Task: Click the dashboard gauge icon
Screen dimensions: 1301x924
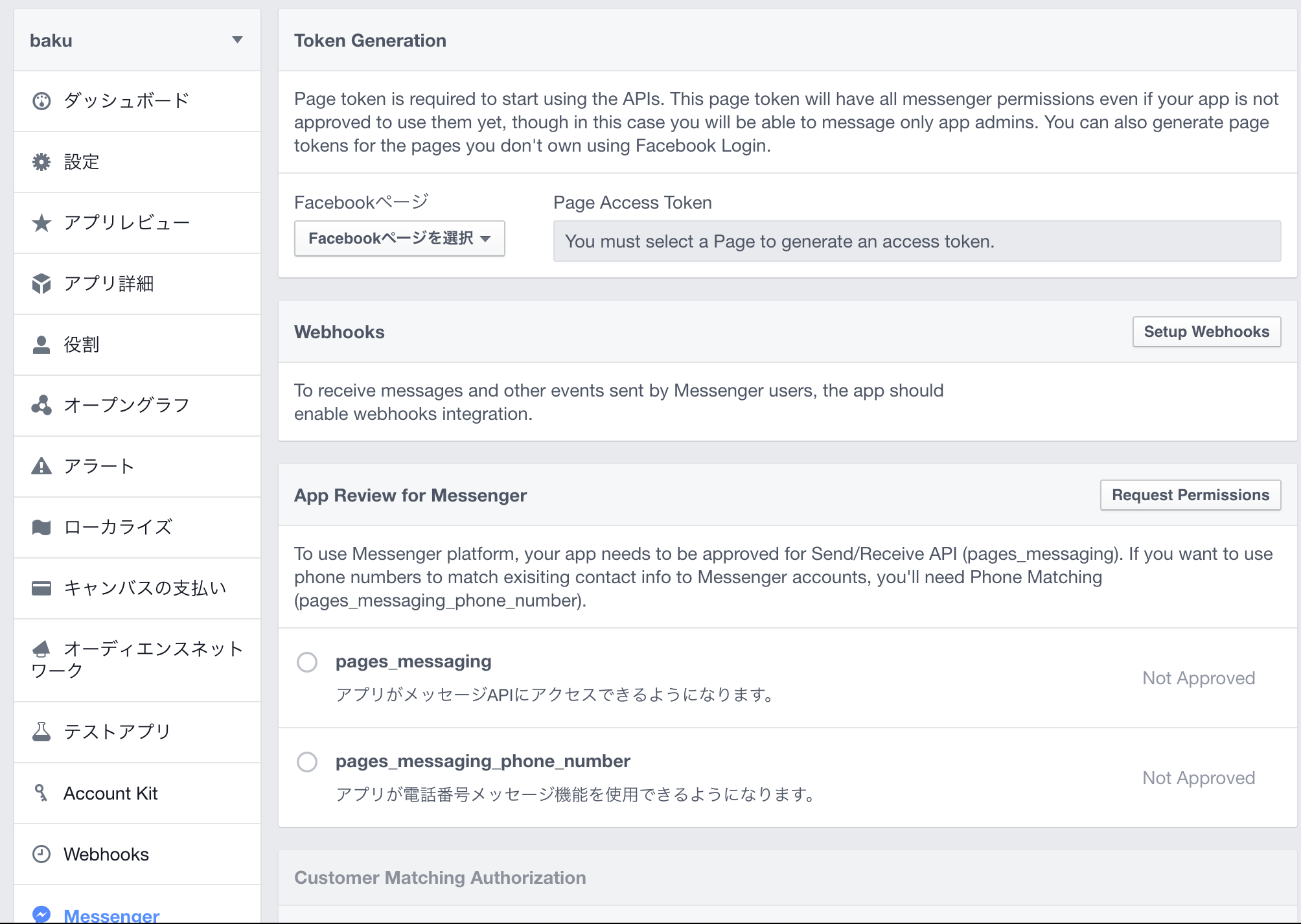Action: pos(41,101)
